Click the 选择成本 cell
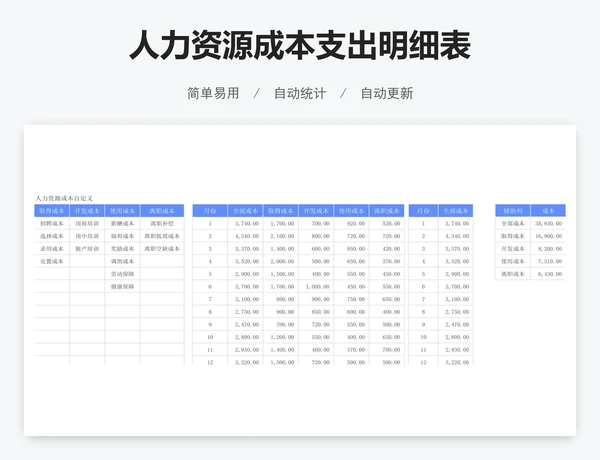 (52, 236)
